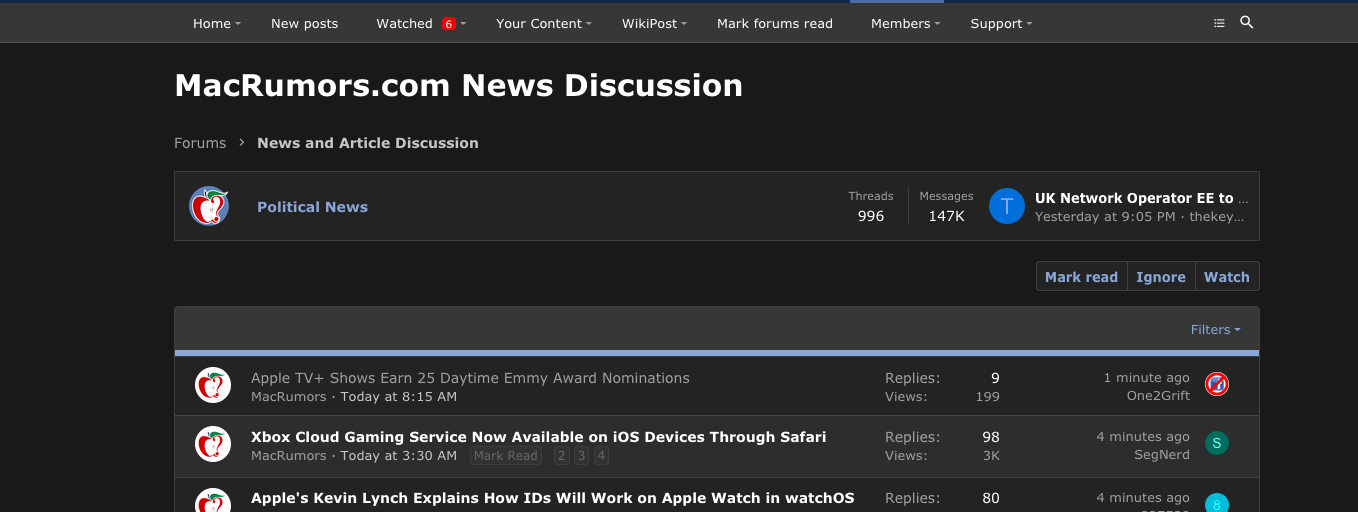Expand the Home dropdown arrow
The image size is (1358, 512).
[x=238, y=24]
